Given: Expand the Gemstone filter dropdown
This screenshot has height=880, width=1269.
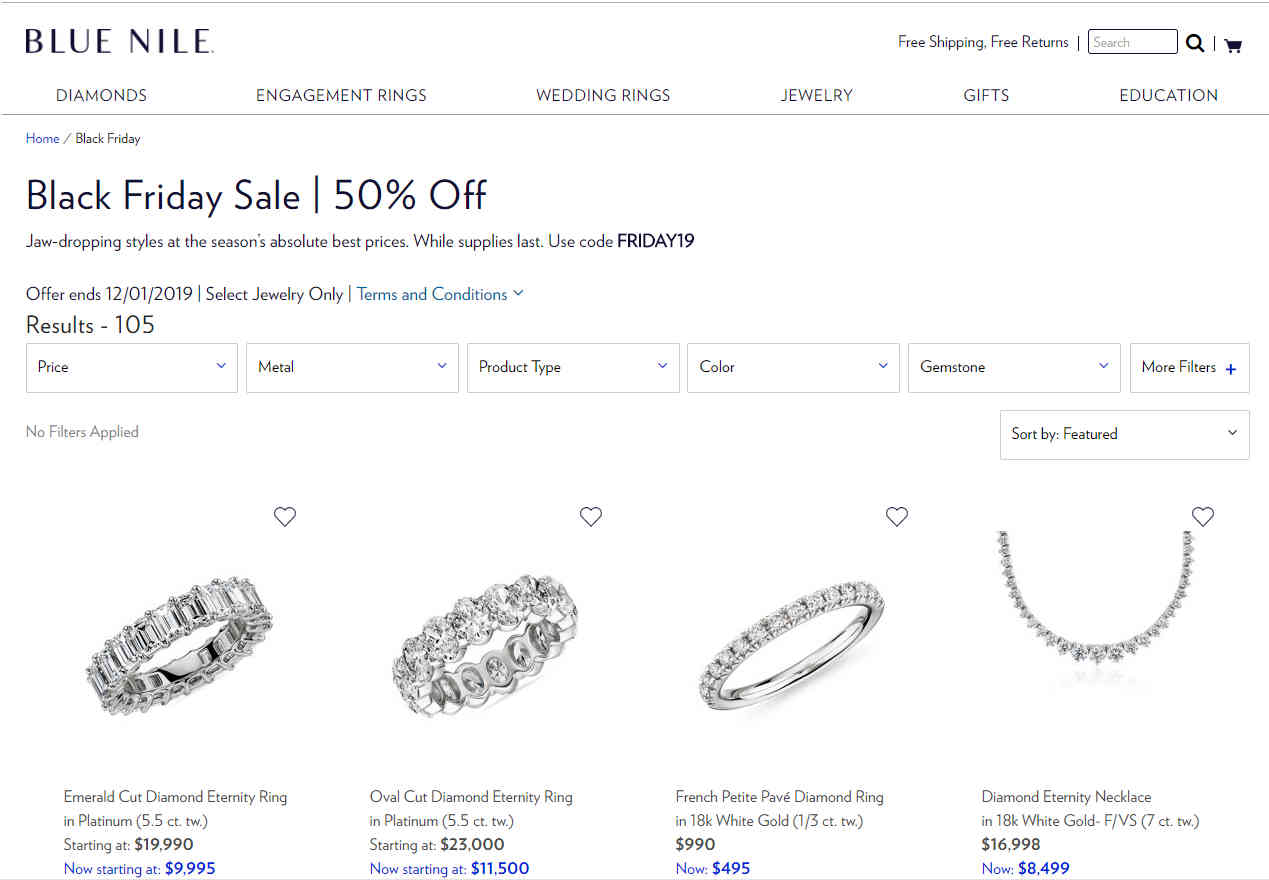Looking at the screenshot, I should (1014, 368).
